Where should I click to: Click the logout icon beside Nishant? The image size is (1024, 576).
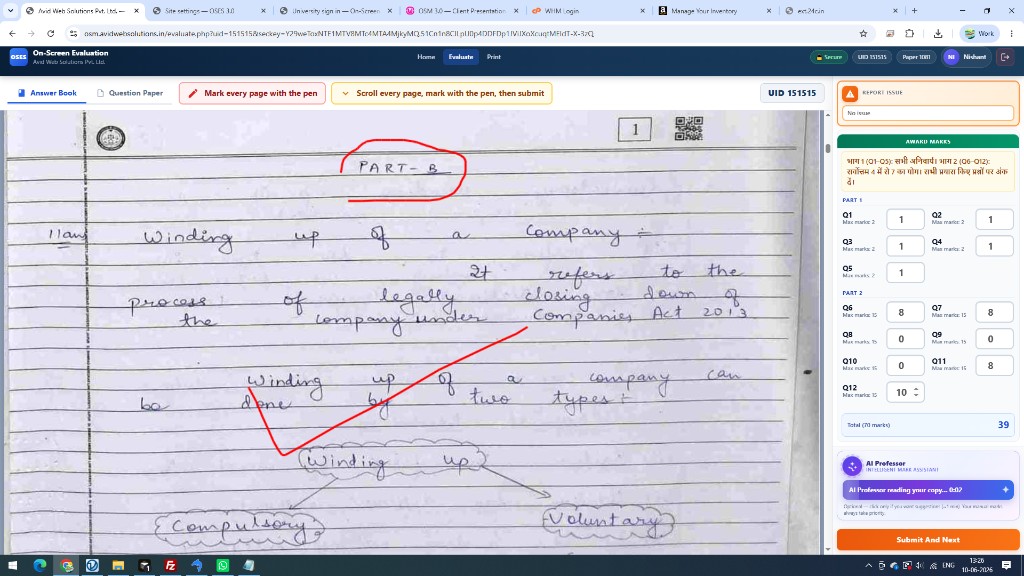tap(1005, 57)
